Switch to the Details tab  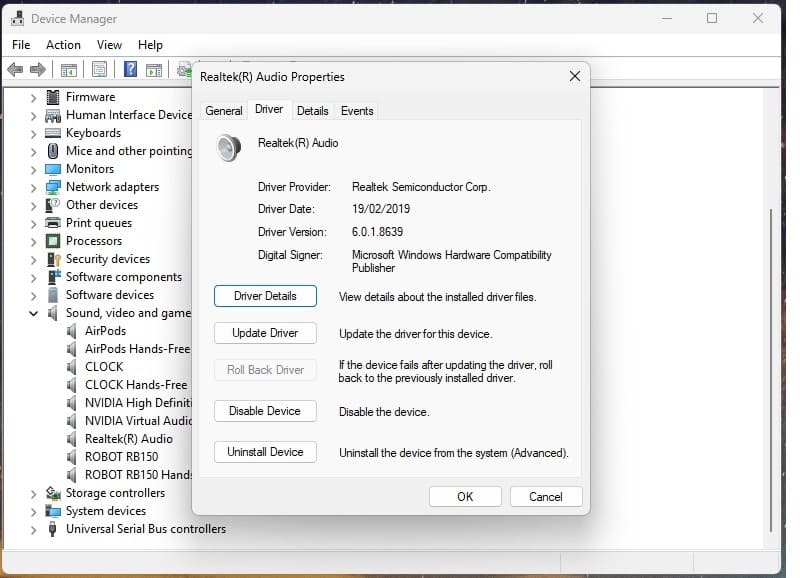tap(312, 111)
